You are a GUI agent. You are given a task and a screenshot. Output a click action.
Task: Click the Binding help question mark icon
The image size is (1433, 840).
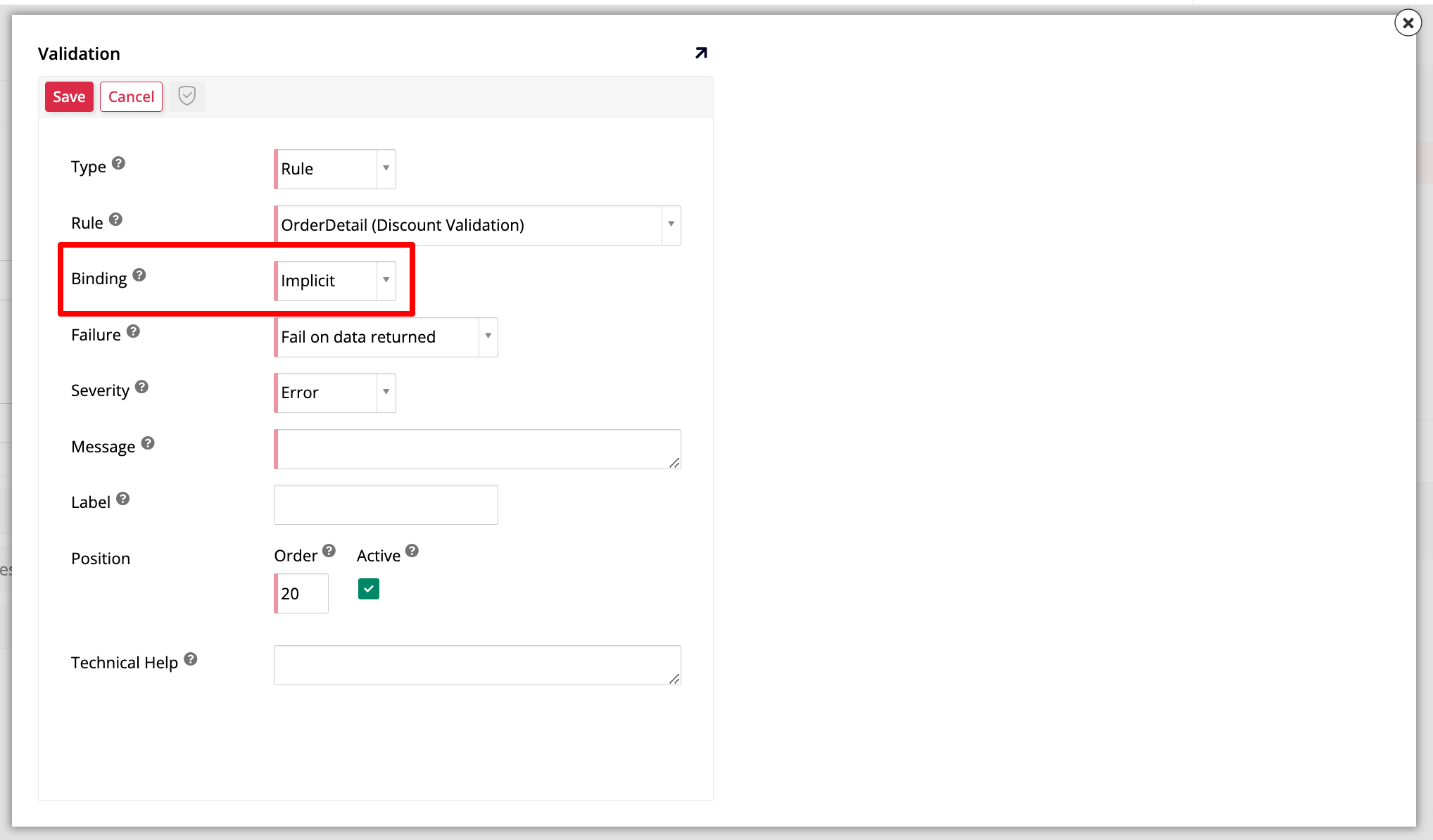[x=139, y=275]
